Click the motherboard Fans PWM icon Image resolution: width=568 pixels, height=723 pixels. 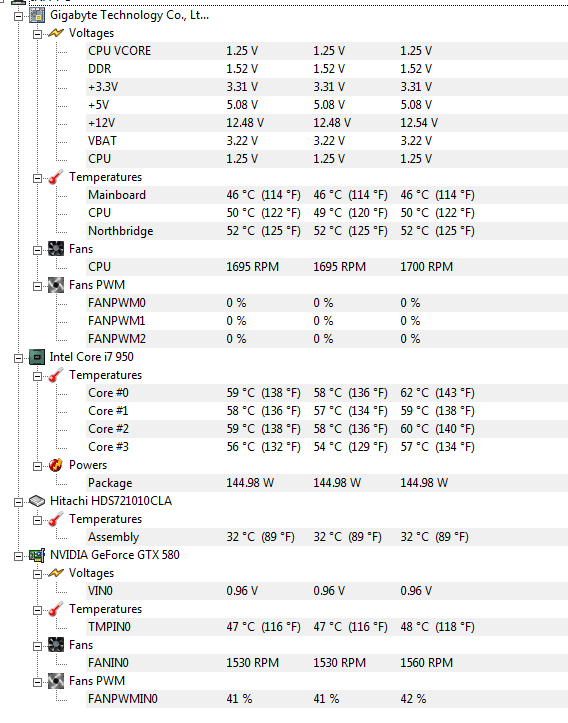56,285
